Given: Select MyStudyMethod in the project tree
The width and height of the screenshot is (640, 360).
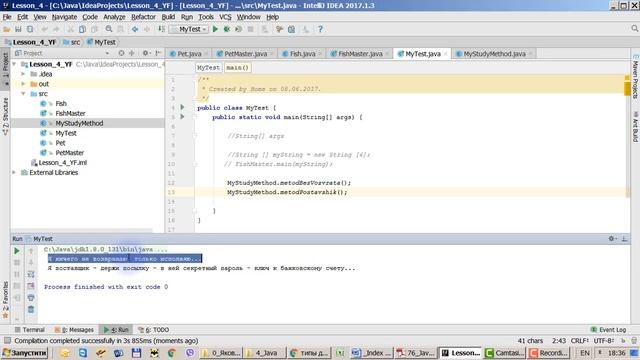Looking at the screenshot, I should click(x=79, y=123).
